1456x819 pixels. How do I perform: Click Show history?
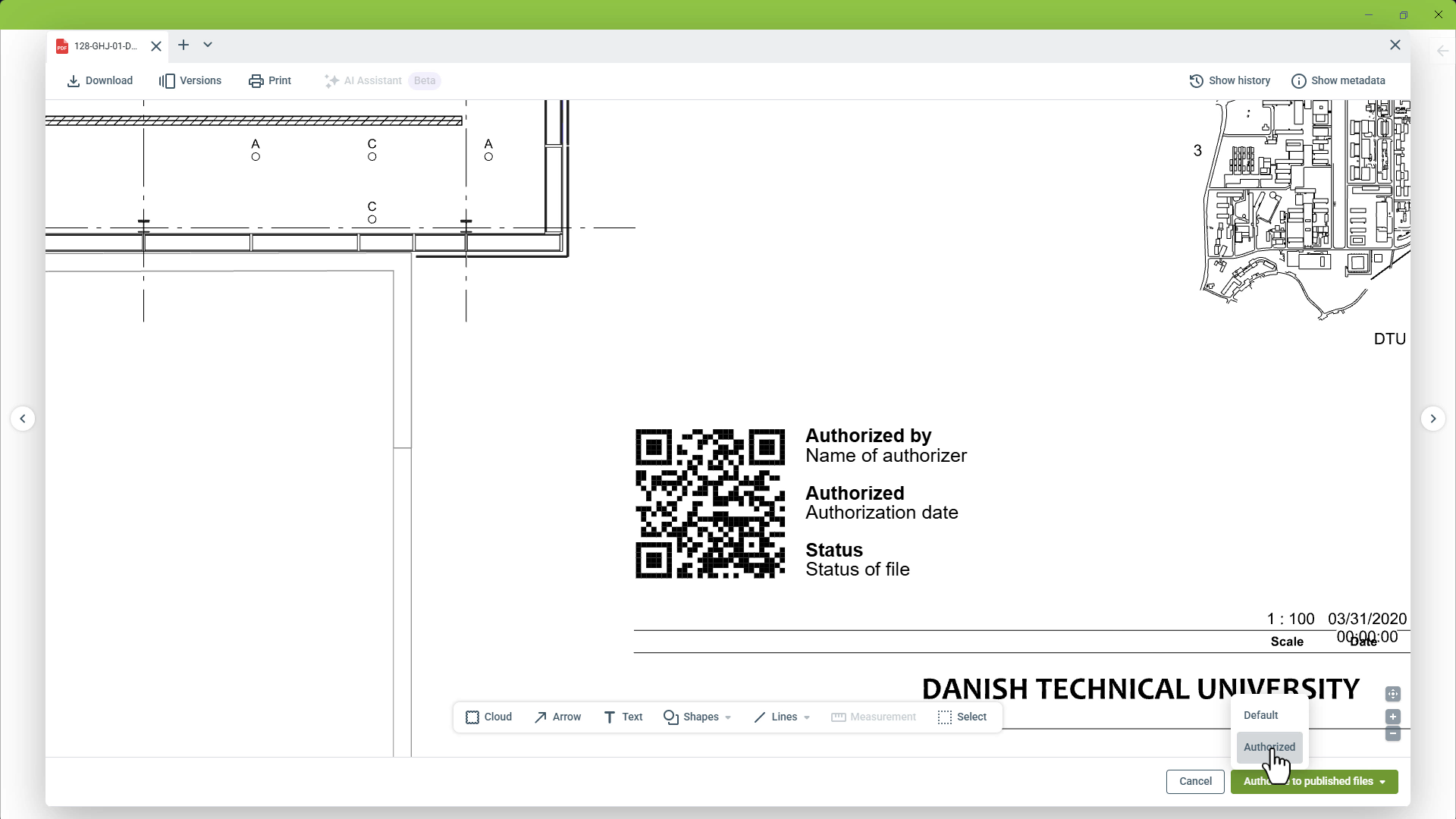click(x=1229, y=81)
